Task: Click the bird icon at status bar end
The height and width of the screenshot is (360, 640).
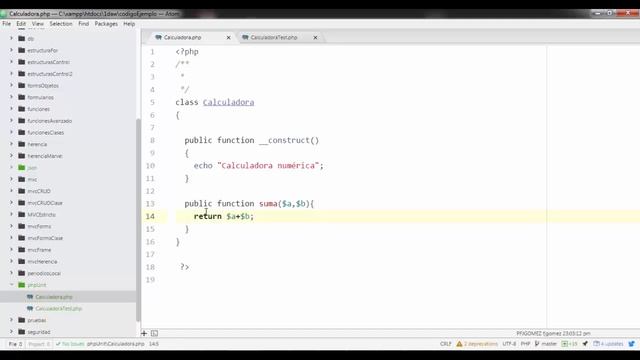Action: 631,344
